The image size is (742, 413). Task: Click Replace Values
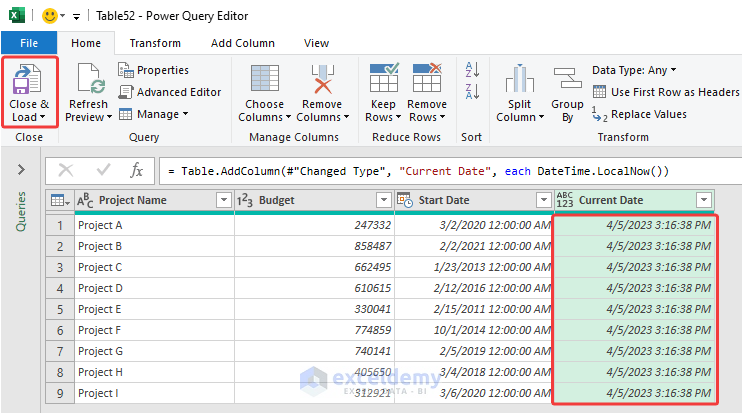(x=639, y=114)
